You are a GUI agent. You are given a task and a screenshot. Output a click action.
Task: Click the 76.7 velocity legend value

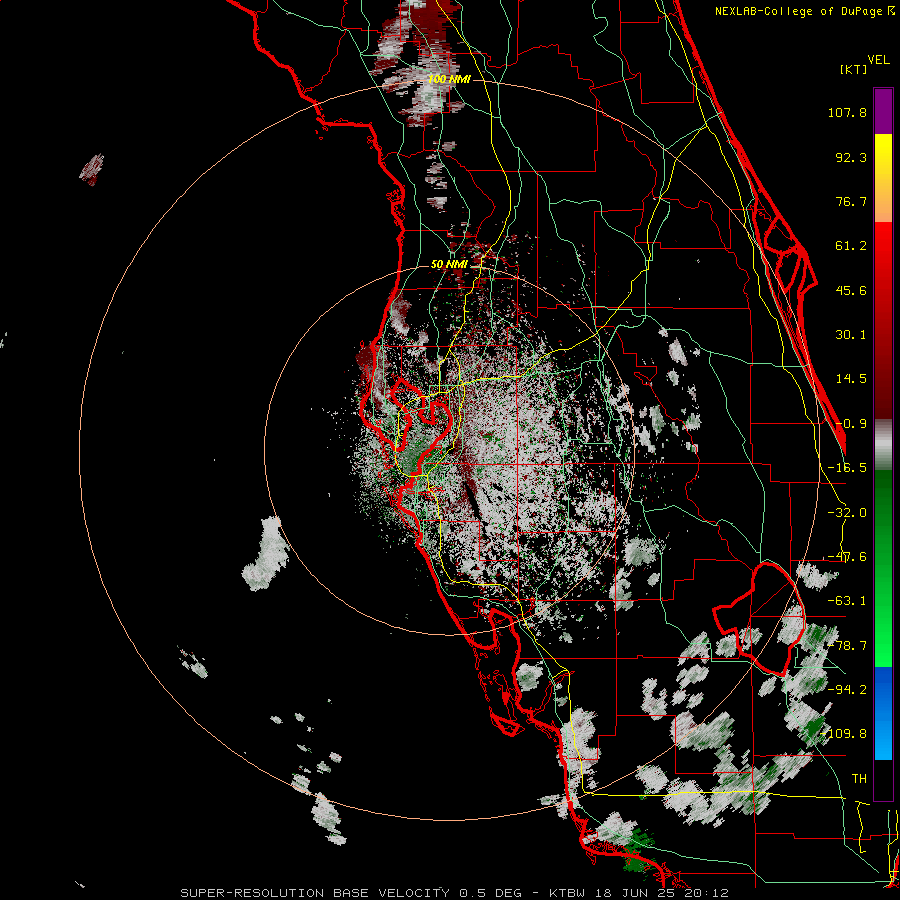click(851, 201)
